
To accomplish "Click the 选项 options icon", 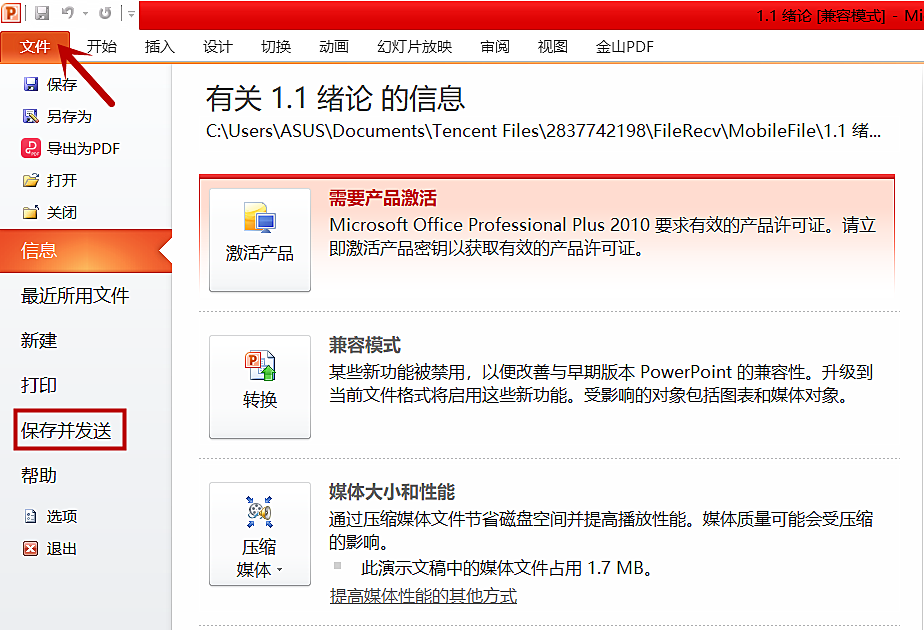I will pos(31,516).
